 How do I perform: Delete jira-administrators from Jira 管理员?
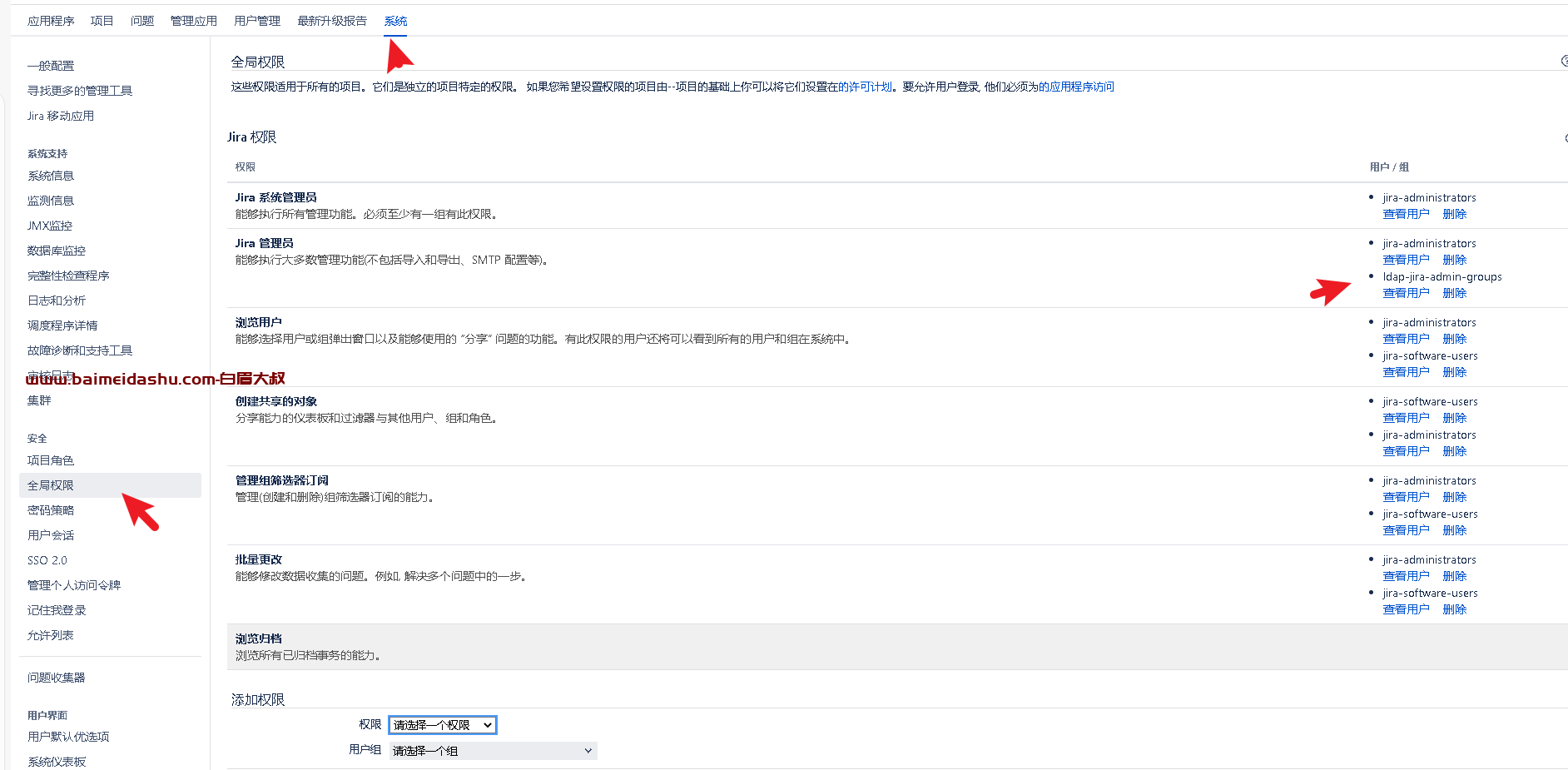click(1454, 260)
